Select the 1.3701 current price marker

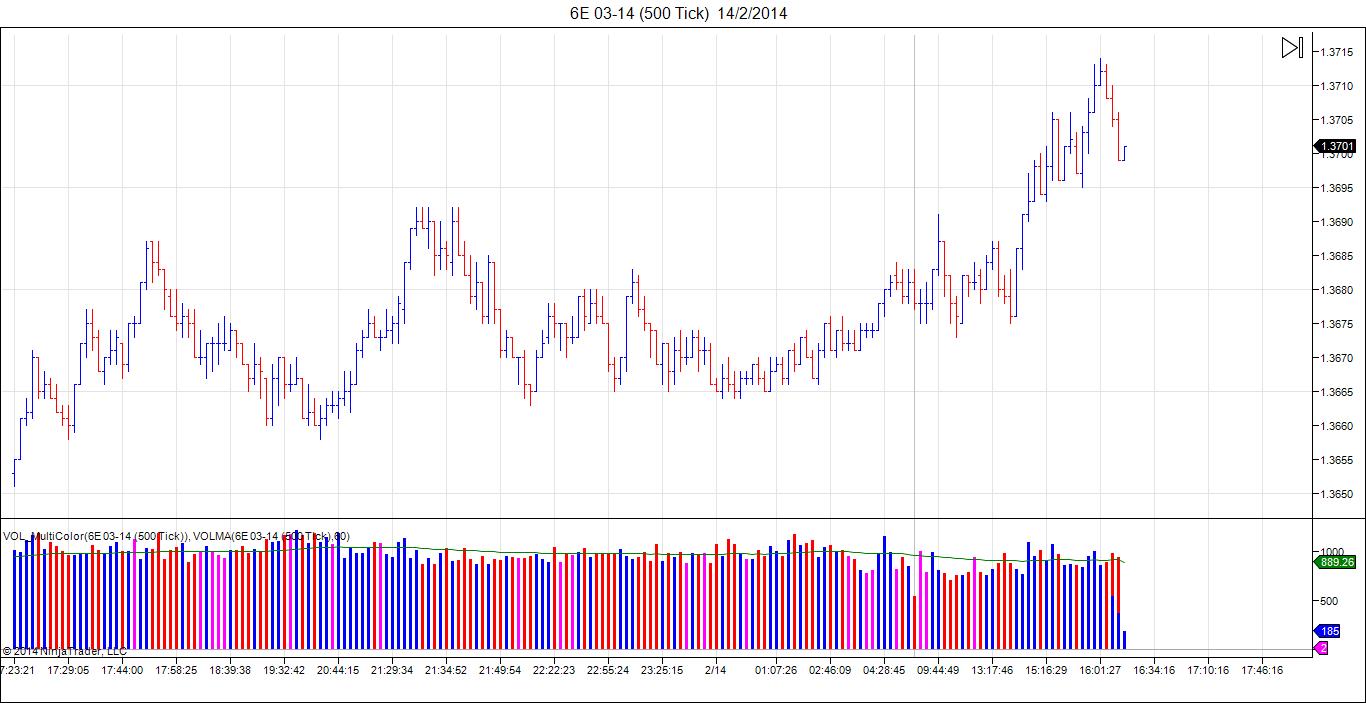(x=1336, y=146)
